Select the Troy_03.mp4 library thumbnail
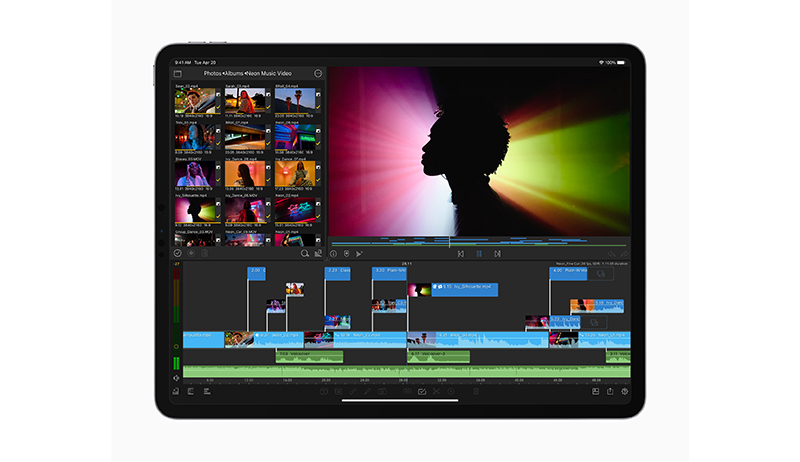 [x=195, y=137]
